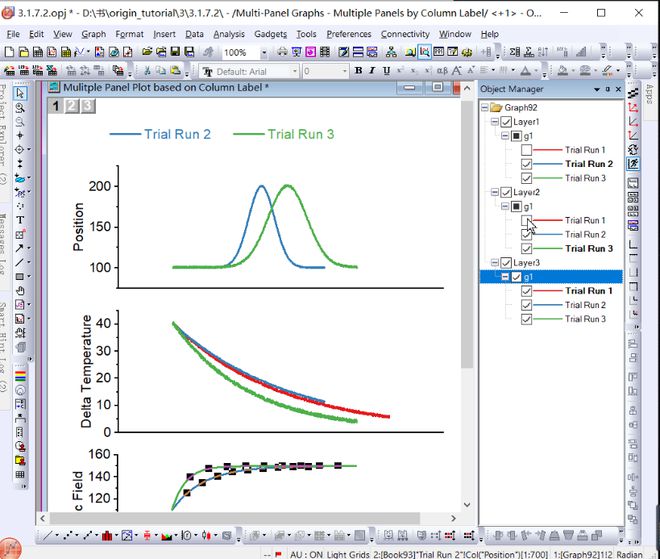
Task: Open the Format menu
Action: (x=129, y=34)
